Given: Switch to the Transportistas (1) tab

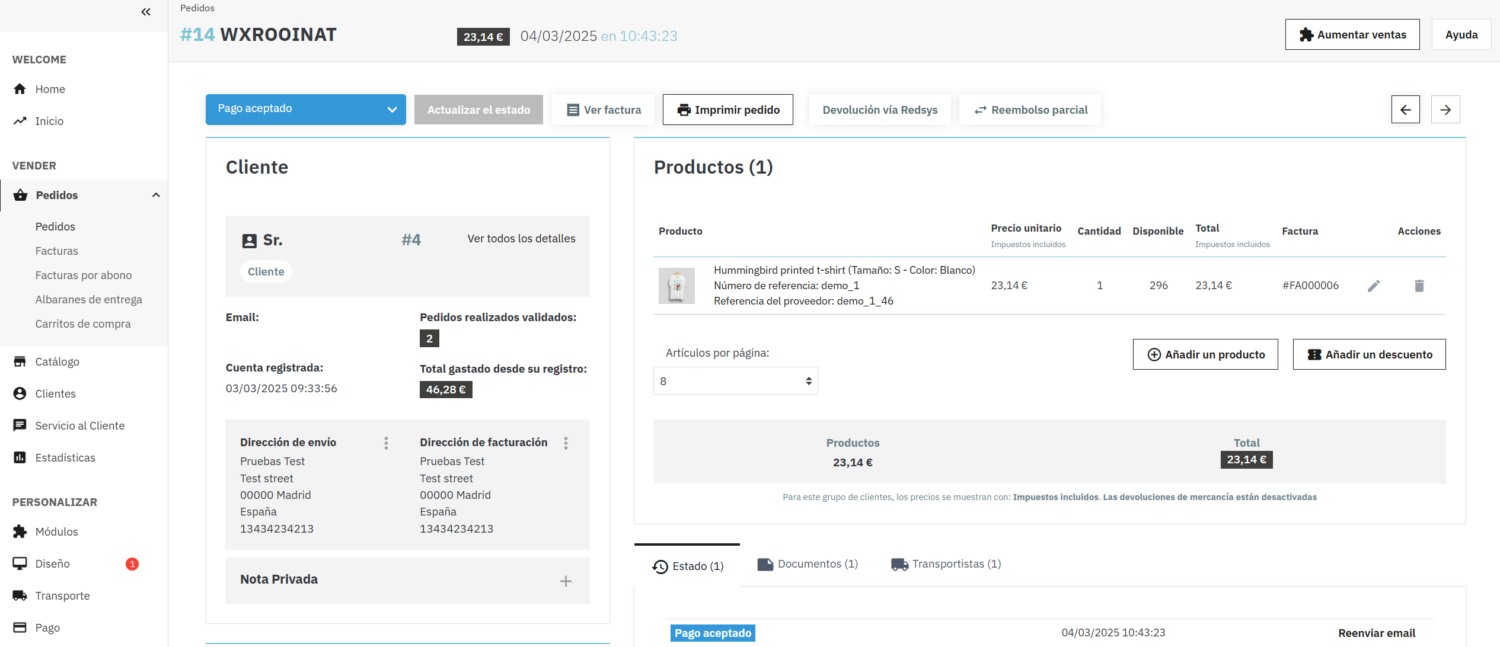Looking at the screenshot, I should click(945, 564).
